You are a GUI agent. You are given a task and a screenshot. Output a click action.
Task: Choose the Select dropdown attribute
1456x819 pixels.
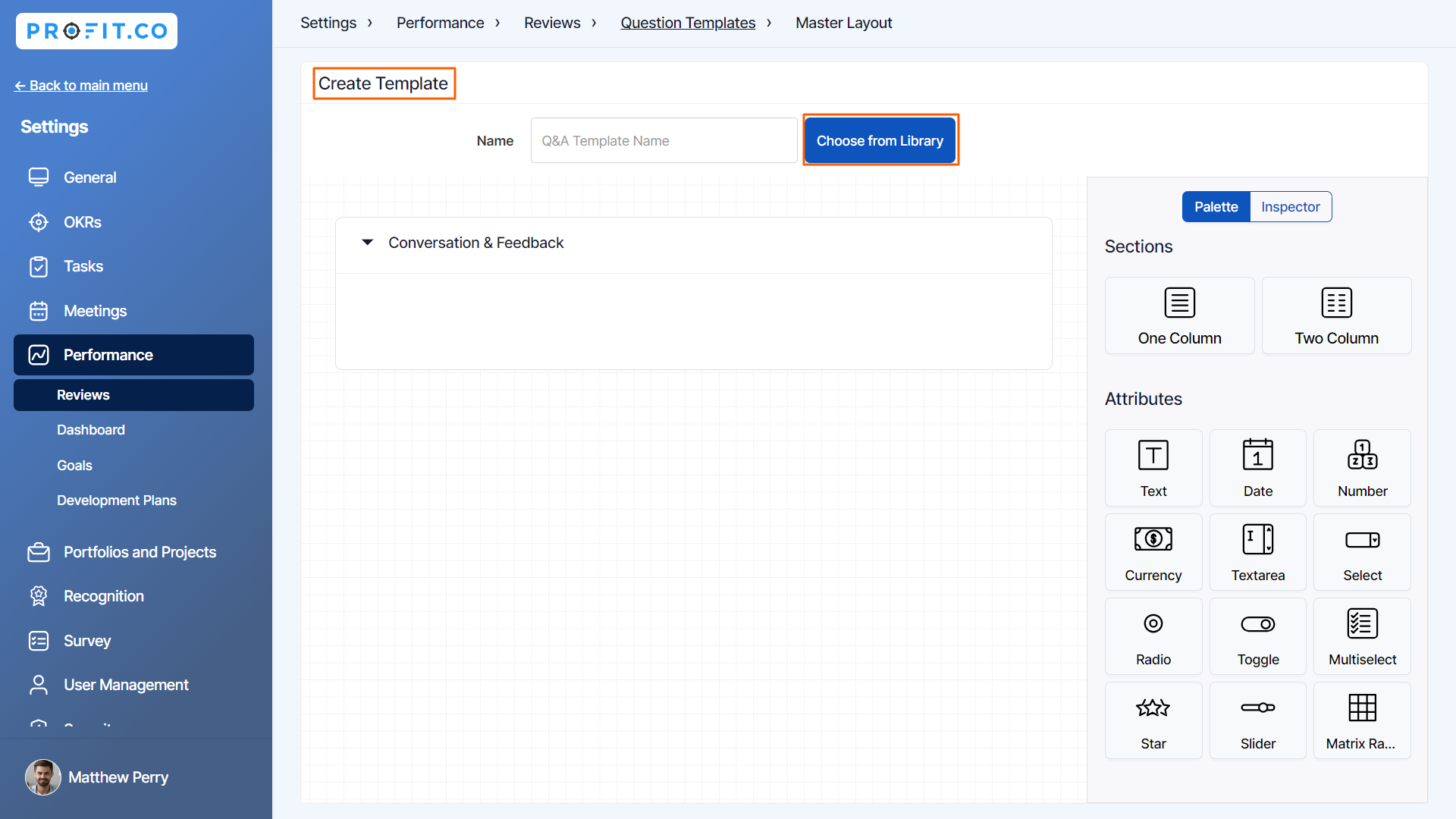pos(1362,552)
